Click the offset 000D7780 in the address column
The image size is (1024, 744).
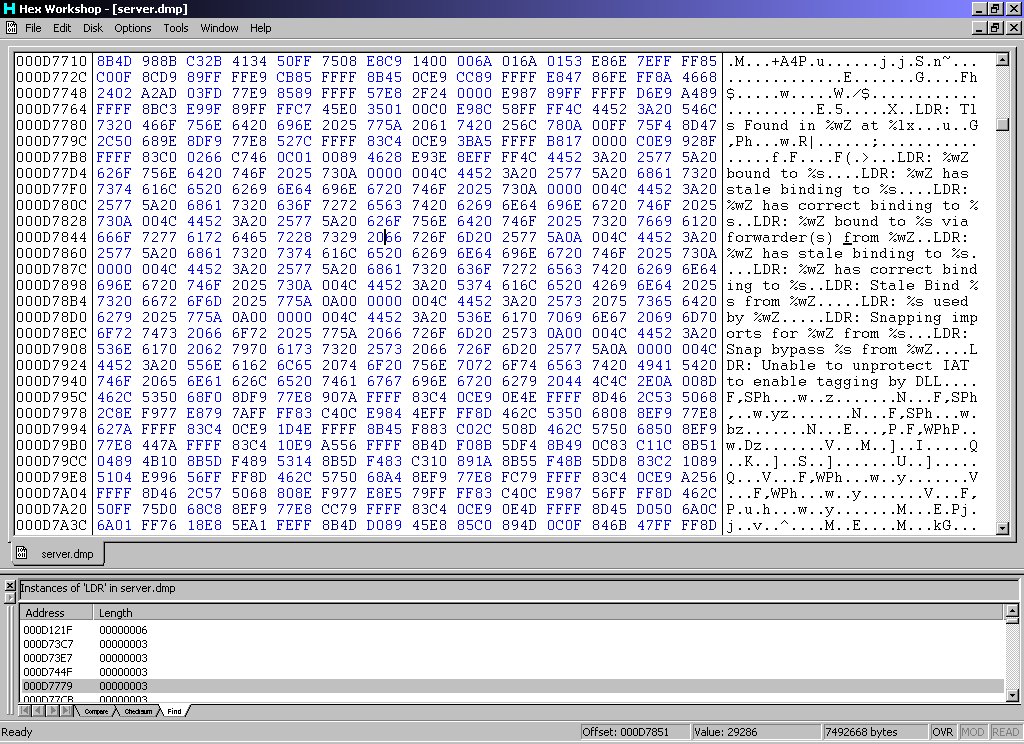click(x=52, y=125)
